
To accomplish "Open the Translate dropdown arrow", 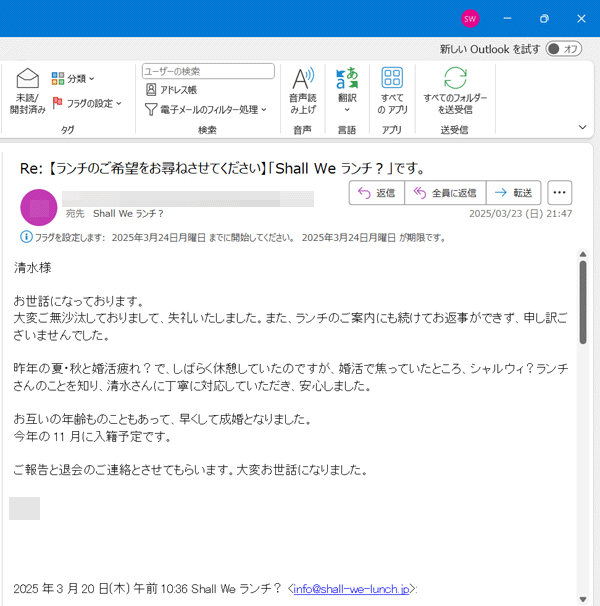I will pos(347,110).
